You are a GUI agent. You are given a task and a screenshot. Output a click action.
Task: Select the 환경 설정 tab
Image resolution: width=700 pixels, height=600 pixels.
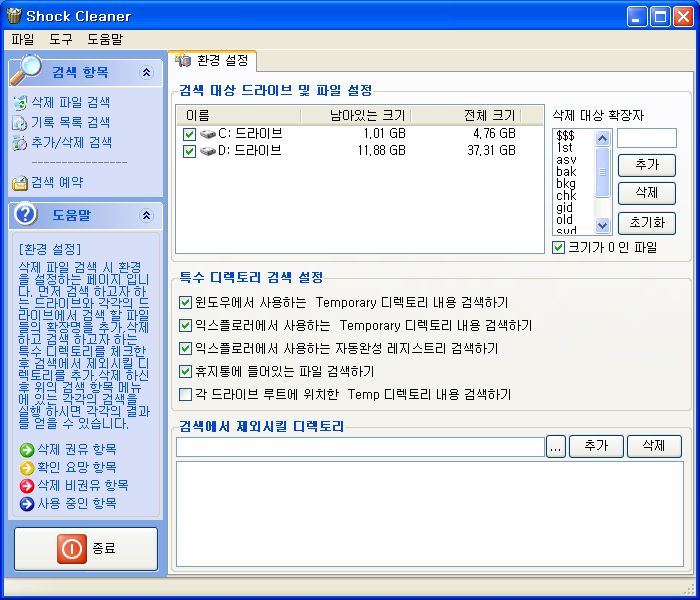click(212, 61)
